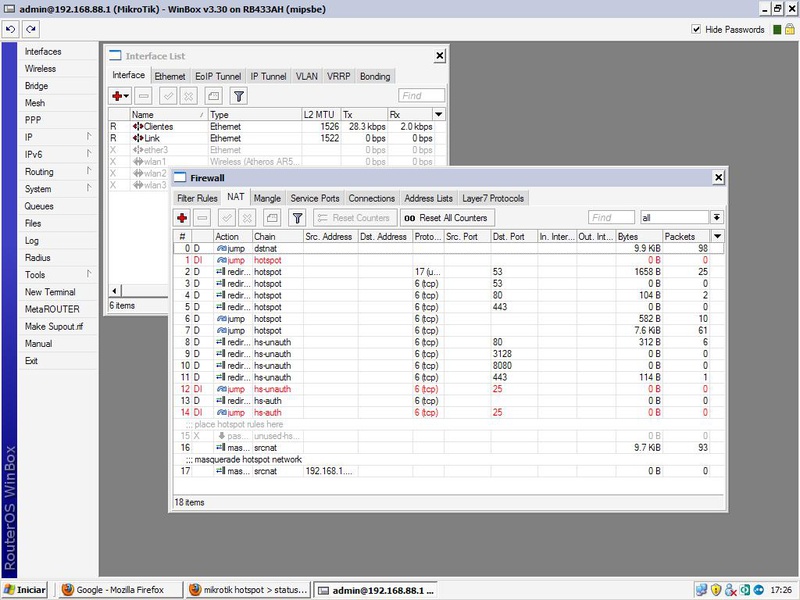Click the remove (minus) icon in Firewall toolbar
The width and height of the screenshot is (800, 600).
(203, 218)
